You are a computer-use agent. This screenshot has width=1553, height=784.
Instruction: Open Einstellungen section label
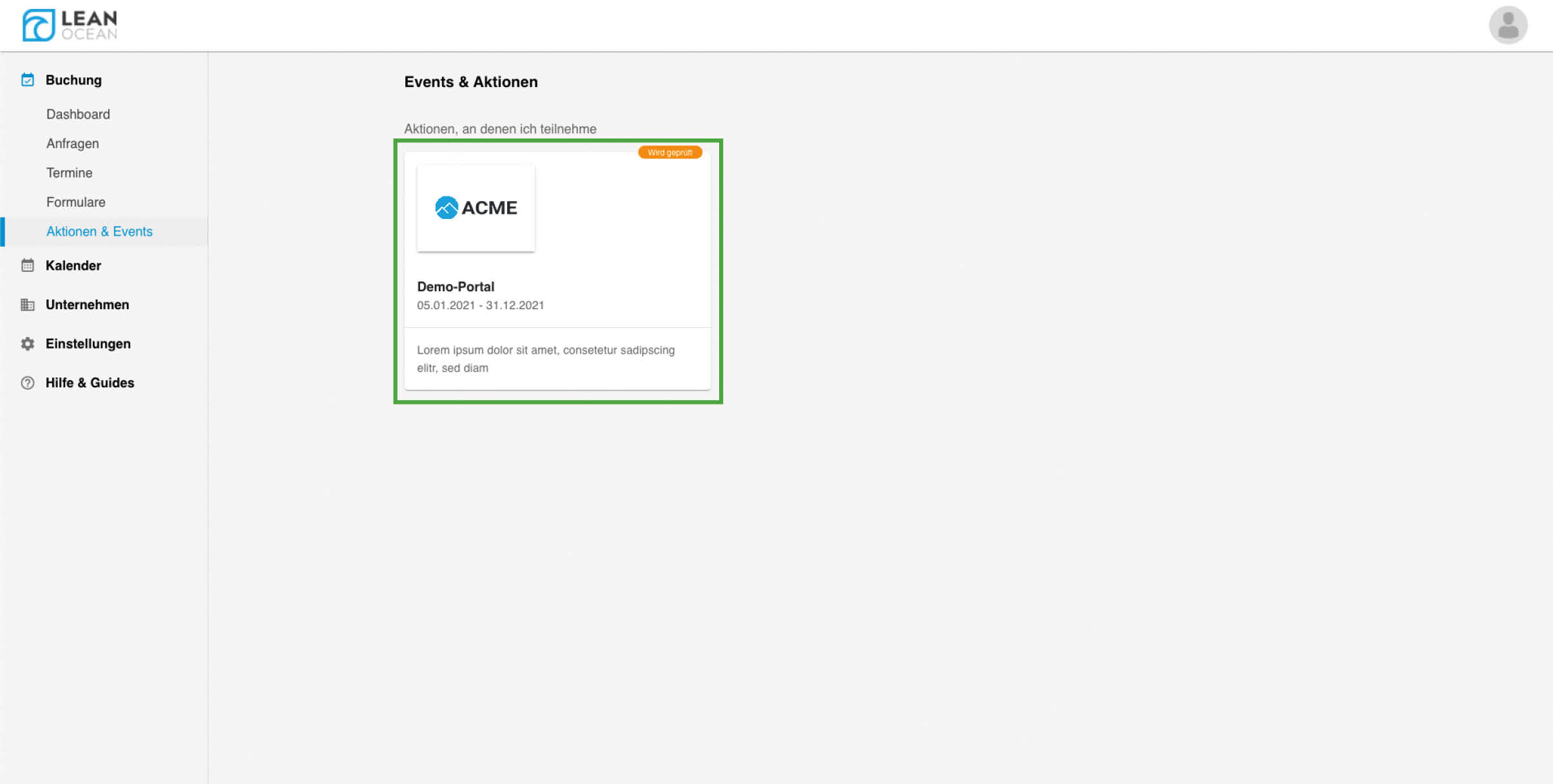pos(88,344)
